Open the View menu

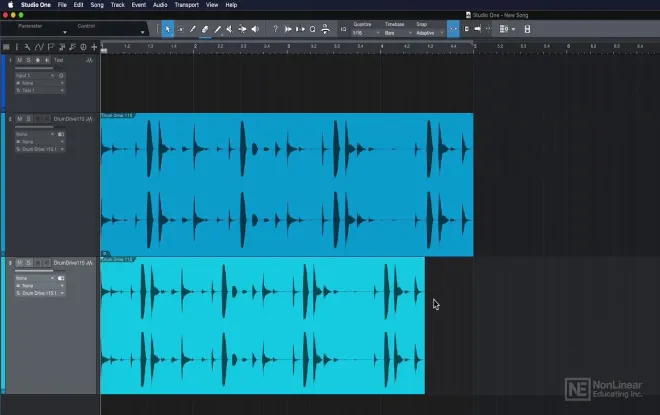(212, 5)
